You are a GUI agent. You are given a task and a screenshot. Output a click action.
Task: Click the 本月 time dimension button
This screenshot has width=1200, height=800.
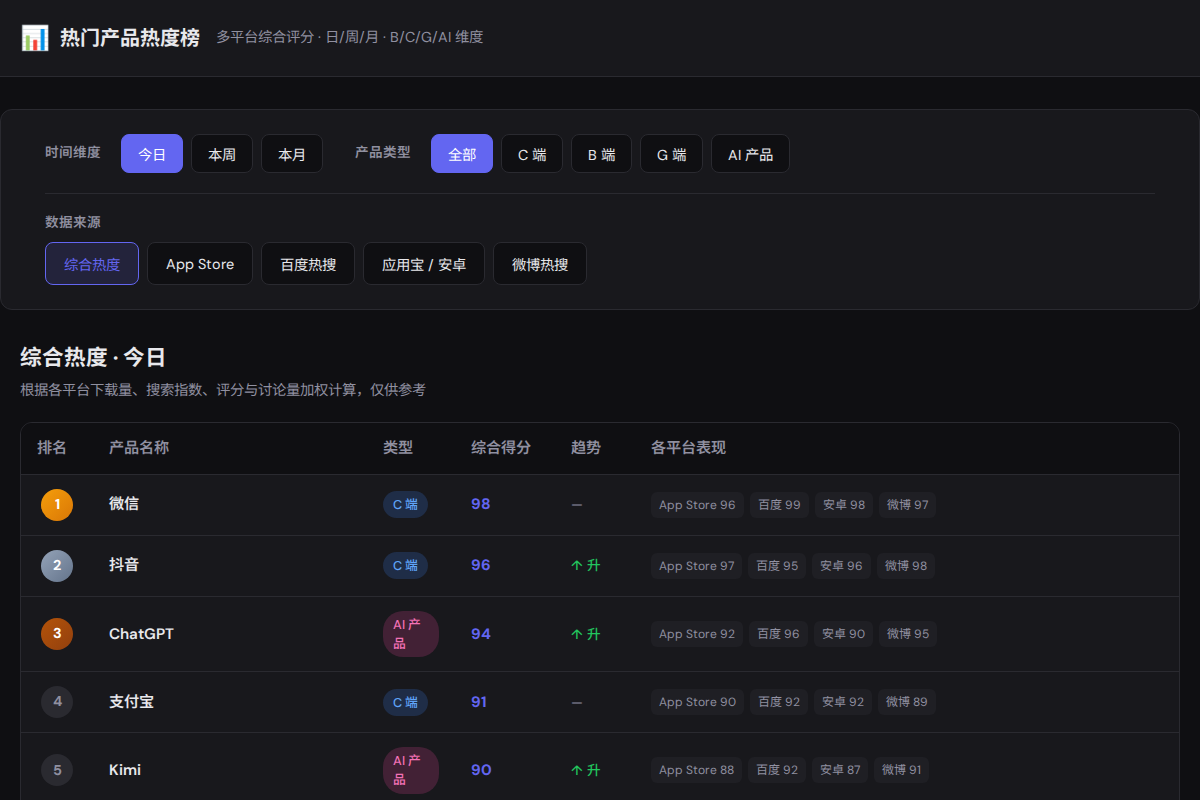pyautogui.click(x=291, y=153)
